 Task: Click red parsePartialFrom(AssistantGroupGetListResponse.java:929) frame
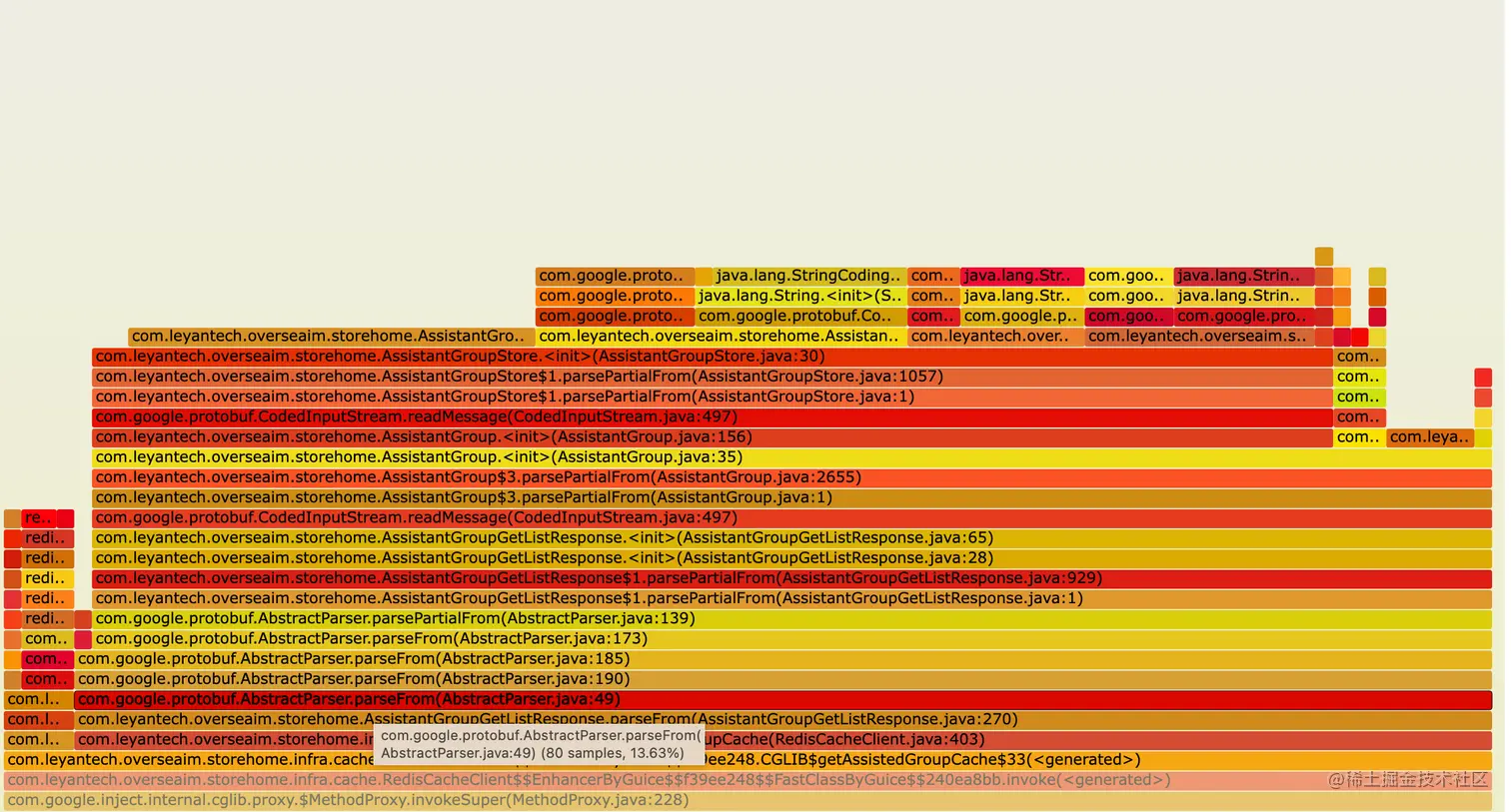pyautogui.click(x=791, y=578)
